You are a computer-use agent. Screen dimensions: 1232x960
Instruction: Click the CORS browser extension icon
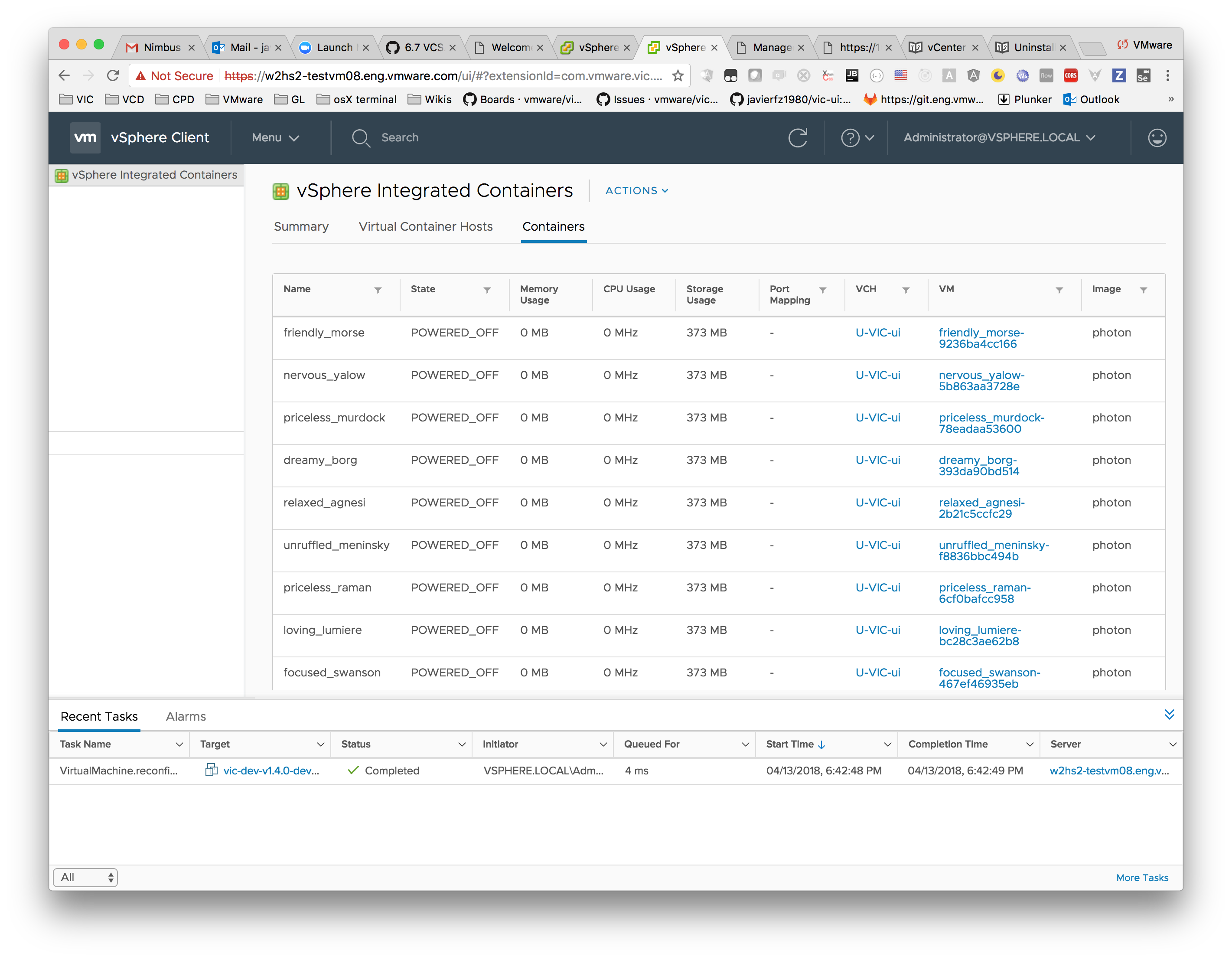(x=1070, y=75)
